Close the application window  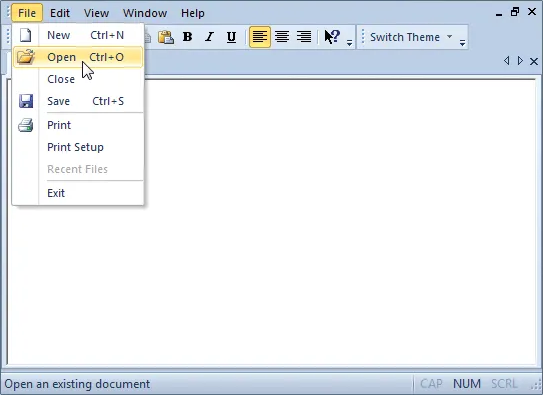532,12
